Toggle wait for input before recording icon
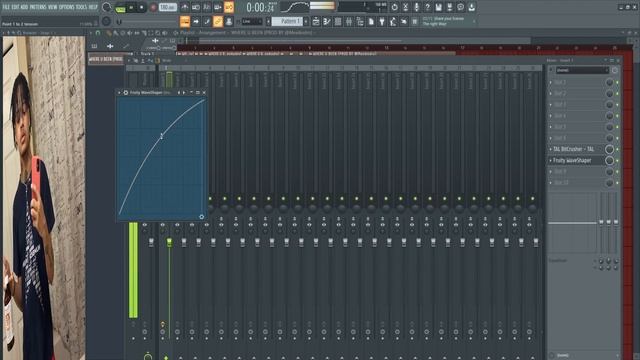 click(x=196, y=7)
